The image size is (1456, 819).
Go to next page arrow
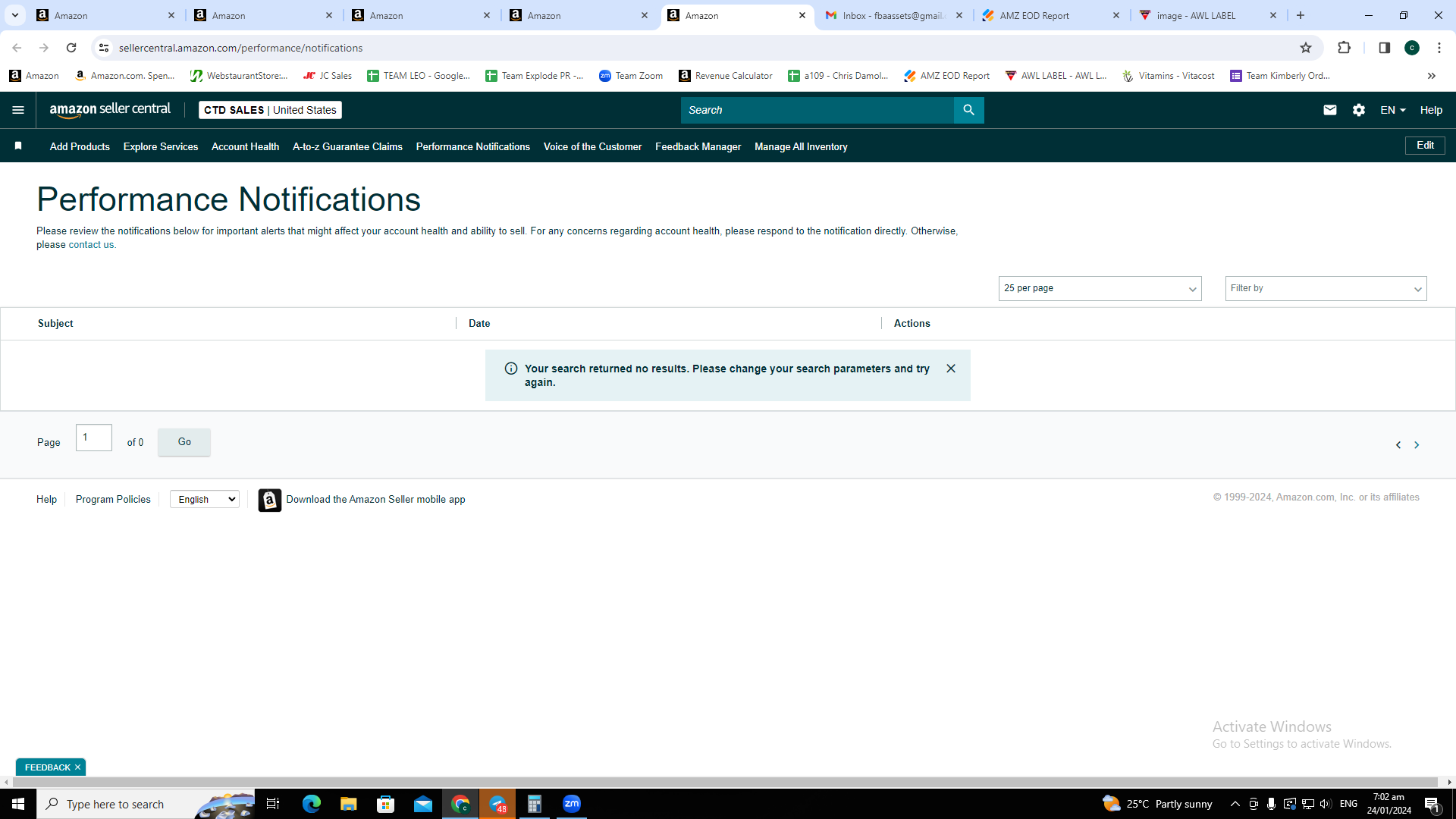1417,445
